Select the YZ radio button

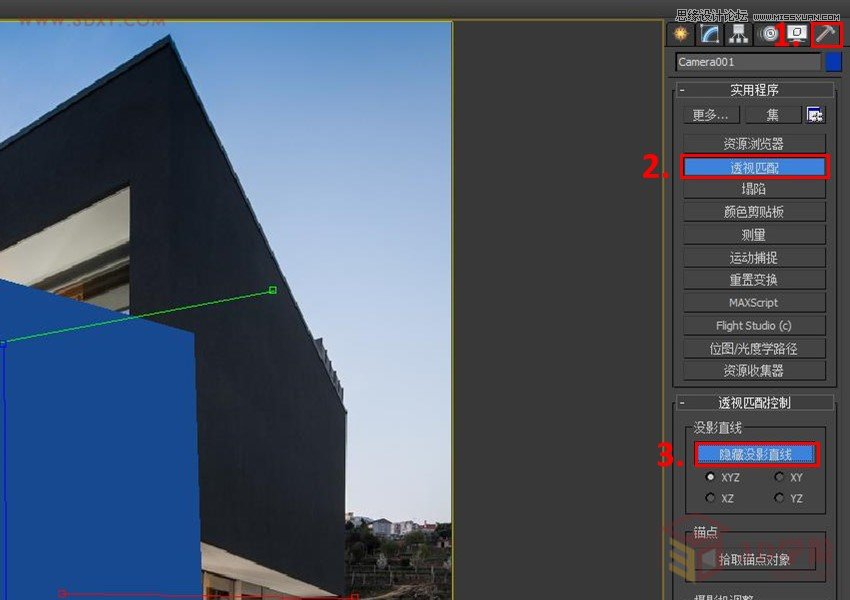(780, 498)
